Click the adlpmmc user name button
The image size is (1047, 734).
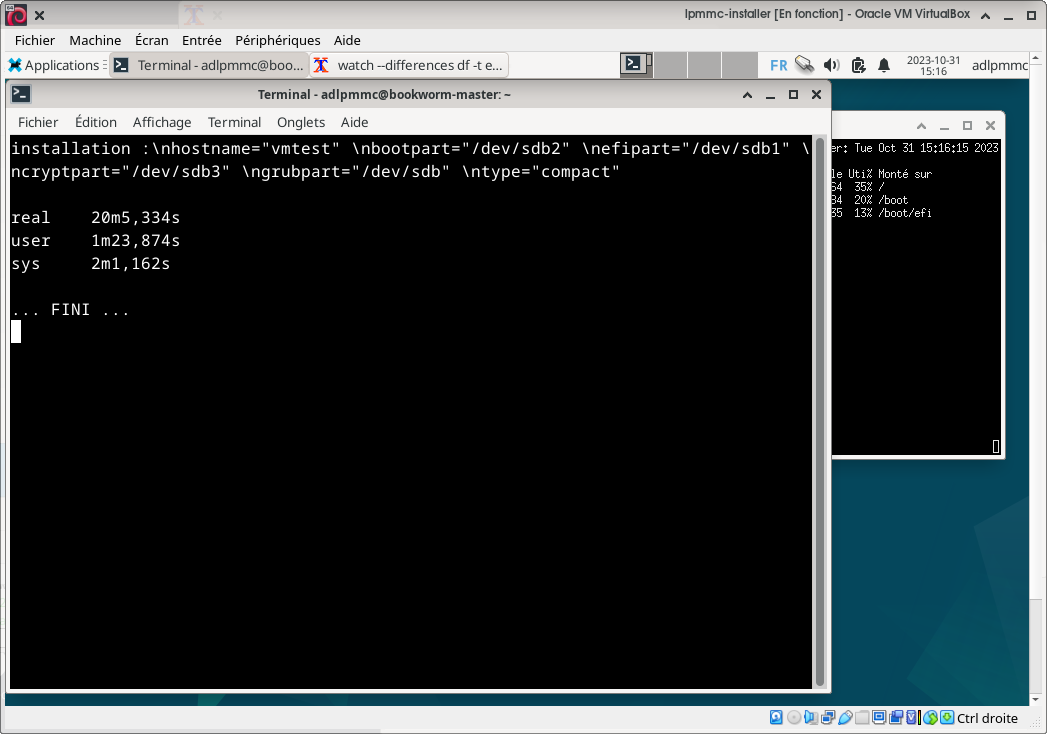pyautogui.click(x=999, y=65)
